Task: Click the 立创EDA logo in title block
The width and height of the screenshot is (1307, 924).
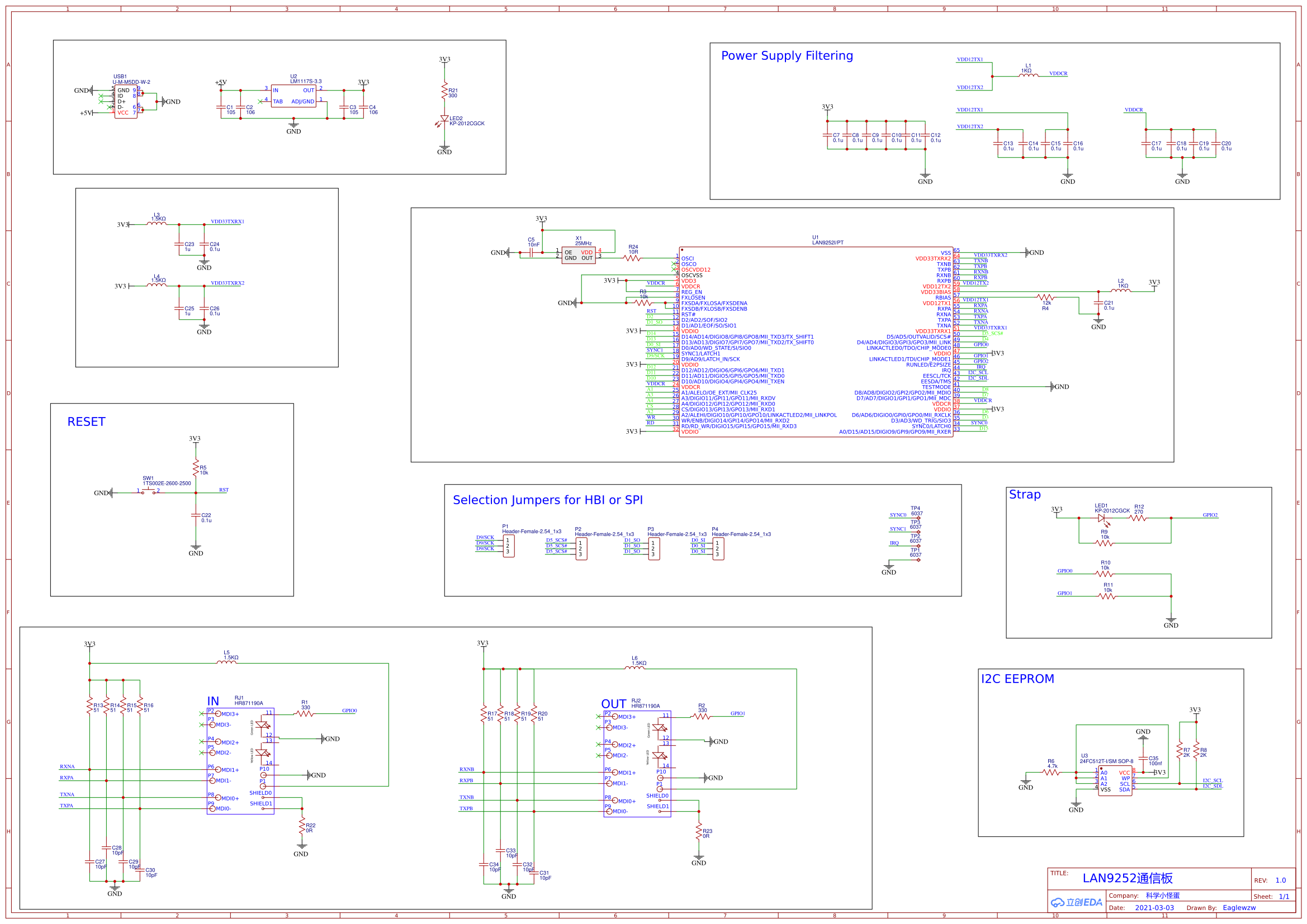Action: (x=1077, y=902)
